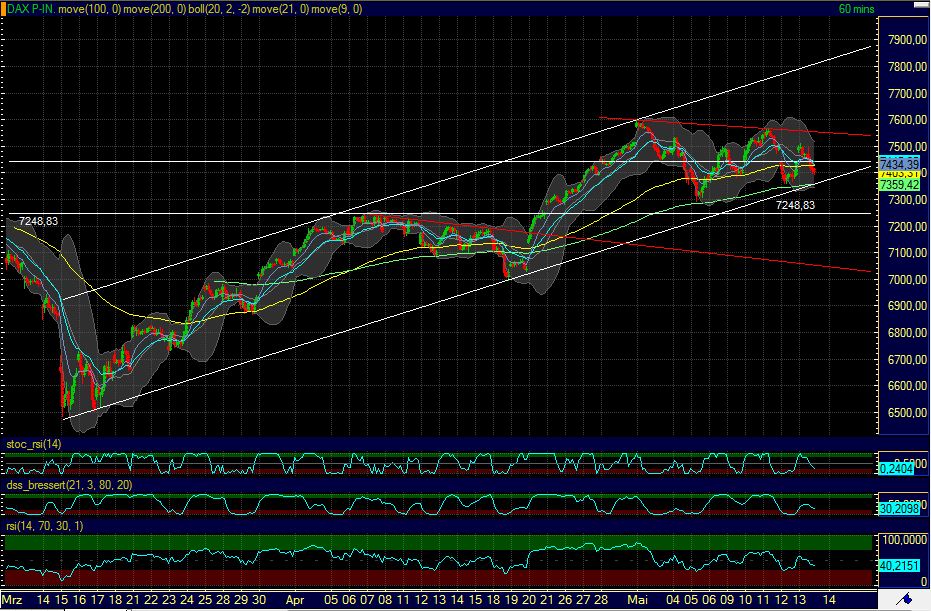Click the 30 date label on the axis
This screenshot has height=611, width=931.
(259, 600)
